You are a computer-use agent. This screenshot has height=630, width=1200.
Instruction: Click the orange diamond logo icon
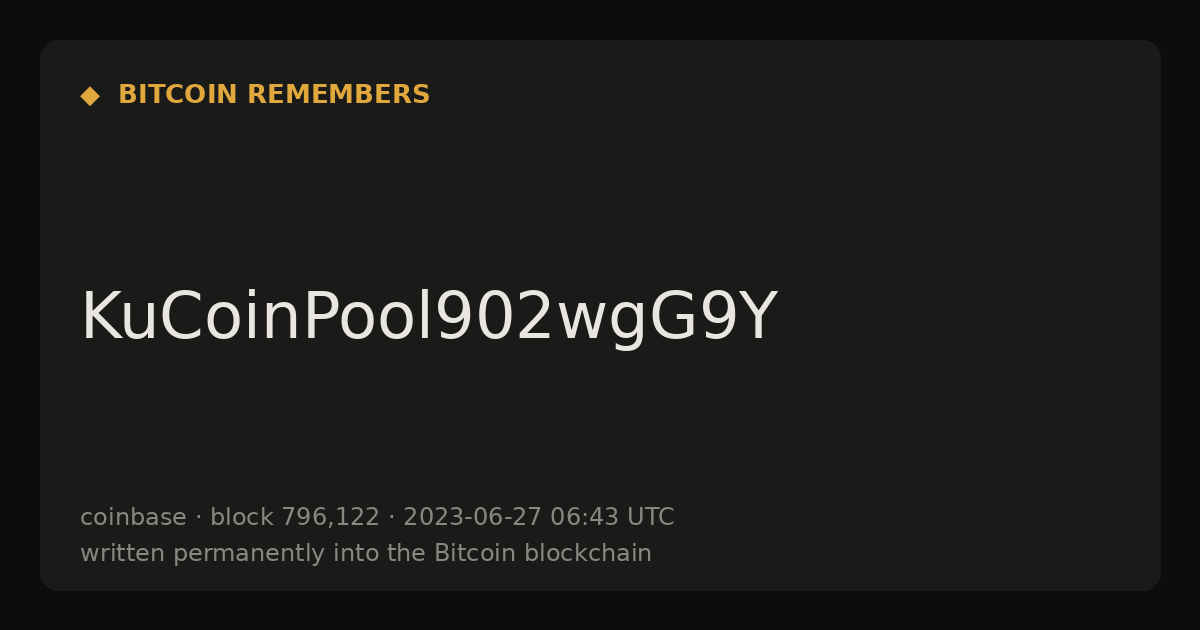90,96
